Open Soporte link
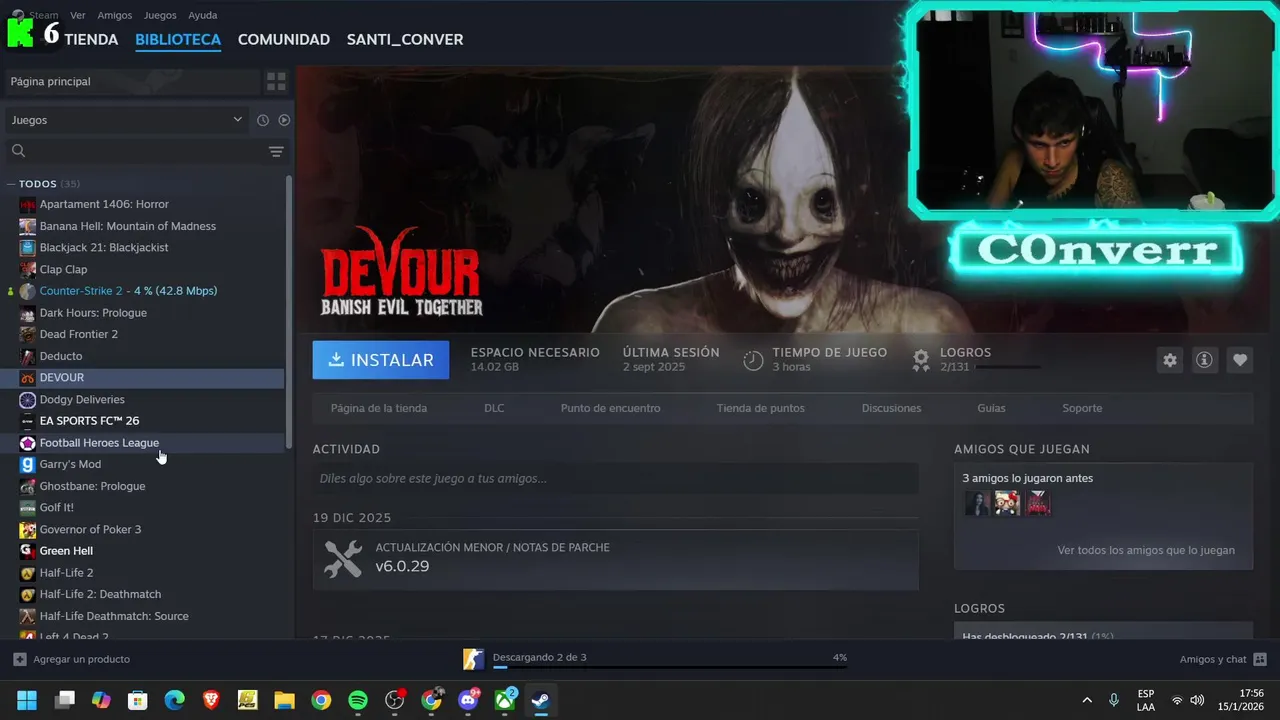 [1082, 408]
